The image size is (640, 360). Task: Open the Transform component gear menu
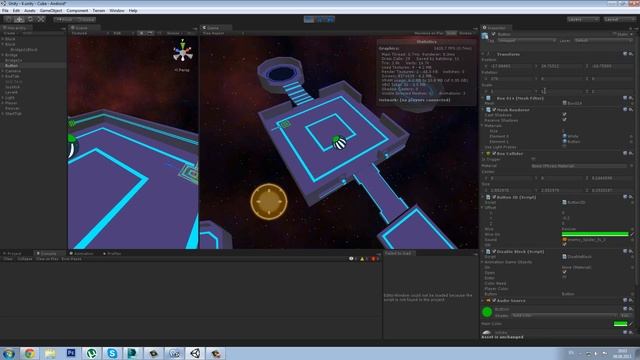[x=631, y=54]
